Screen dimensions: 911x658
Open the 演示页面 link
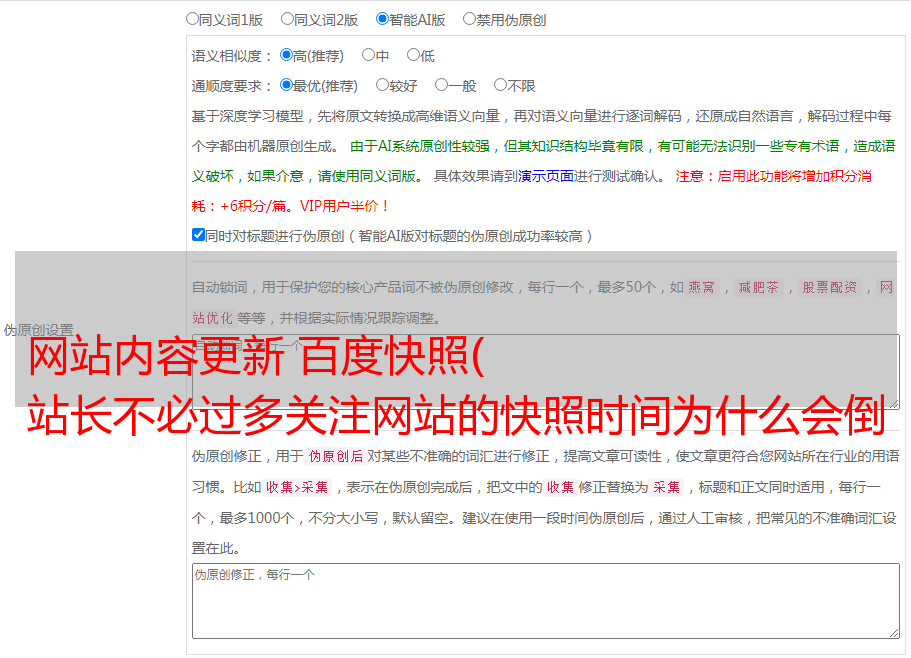click(x=546, y=176)
